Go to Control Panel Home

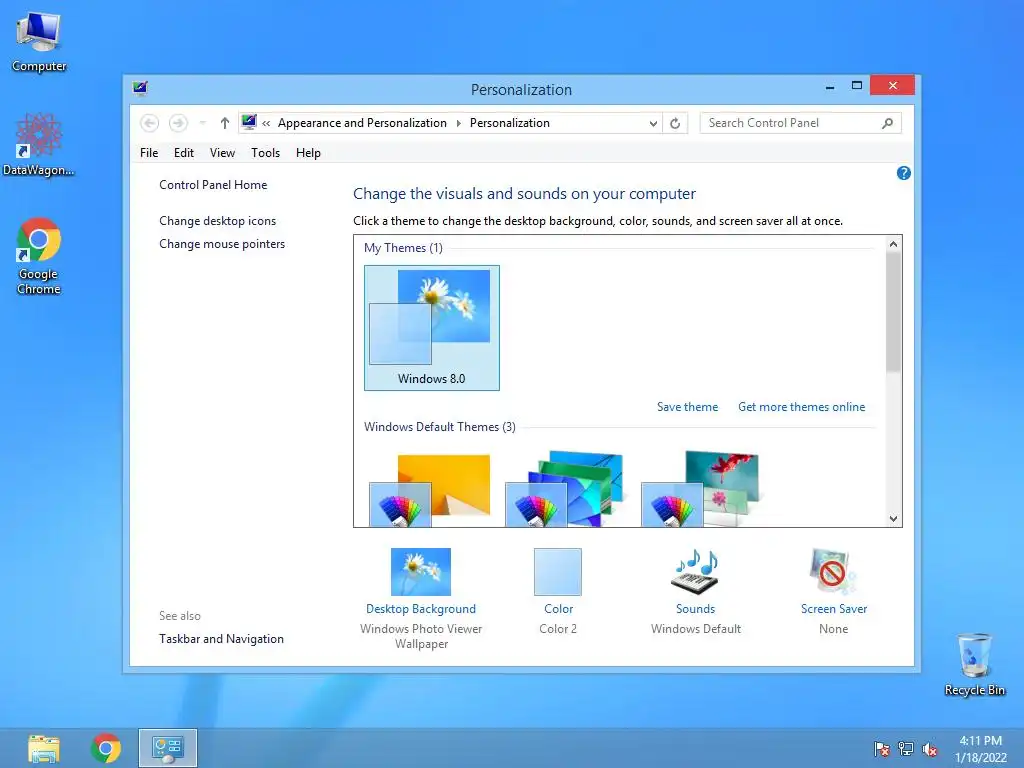coord(213,185)
